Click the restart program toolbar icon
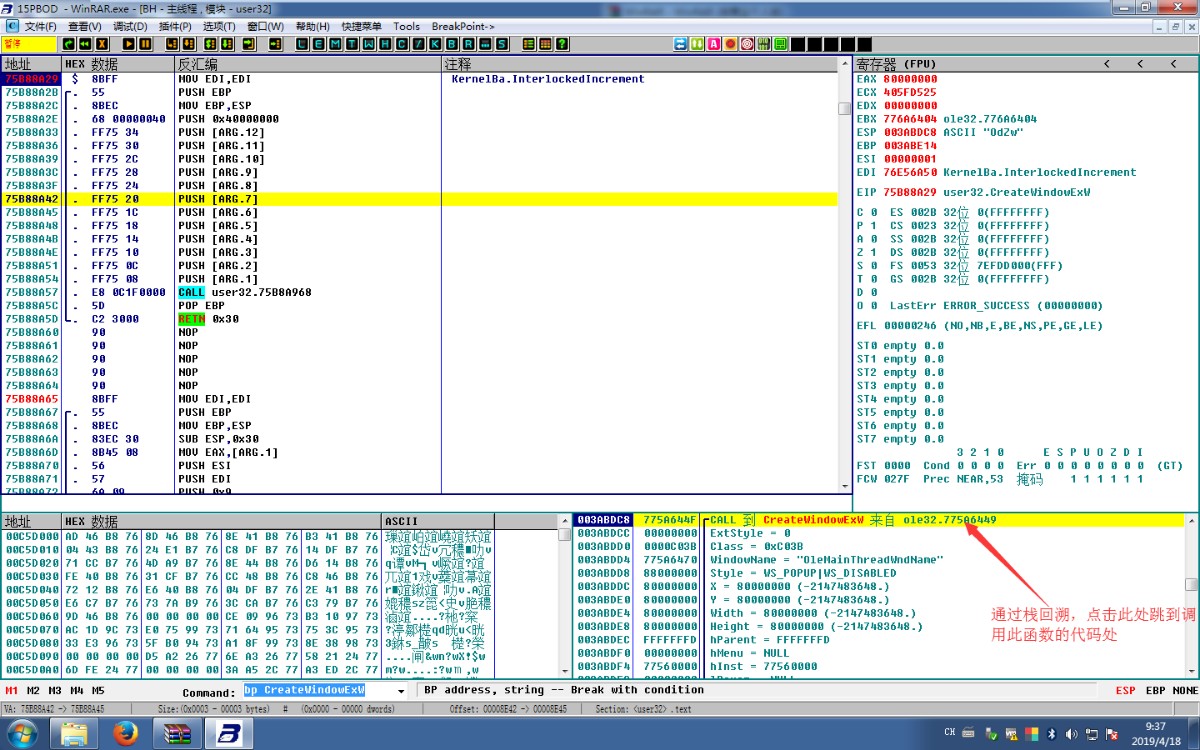This screenshot has width=1200, height=750. [69, 44]
